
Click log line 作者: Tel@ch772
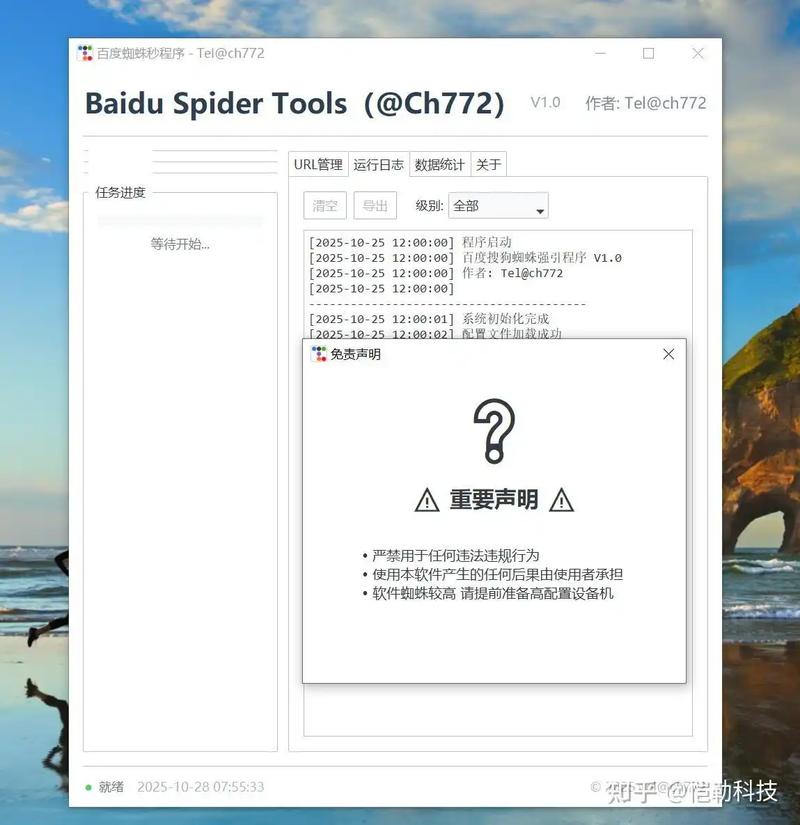click(436, 273)
